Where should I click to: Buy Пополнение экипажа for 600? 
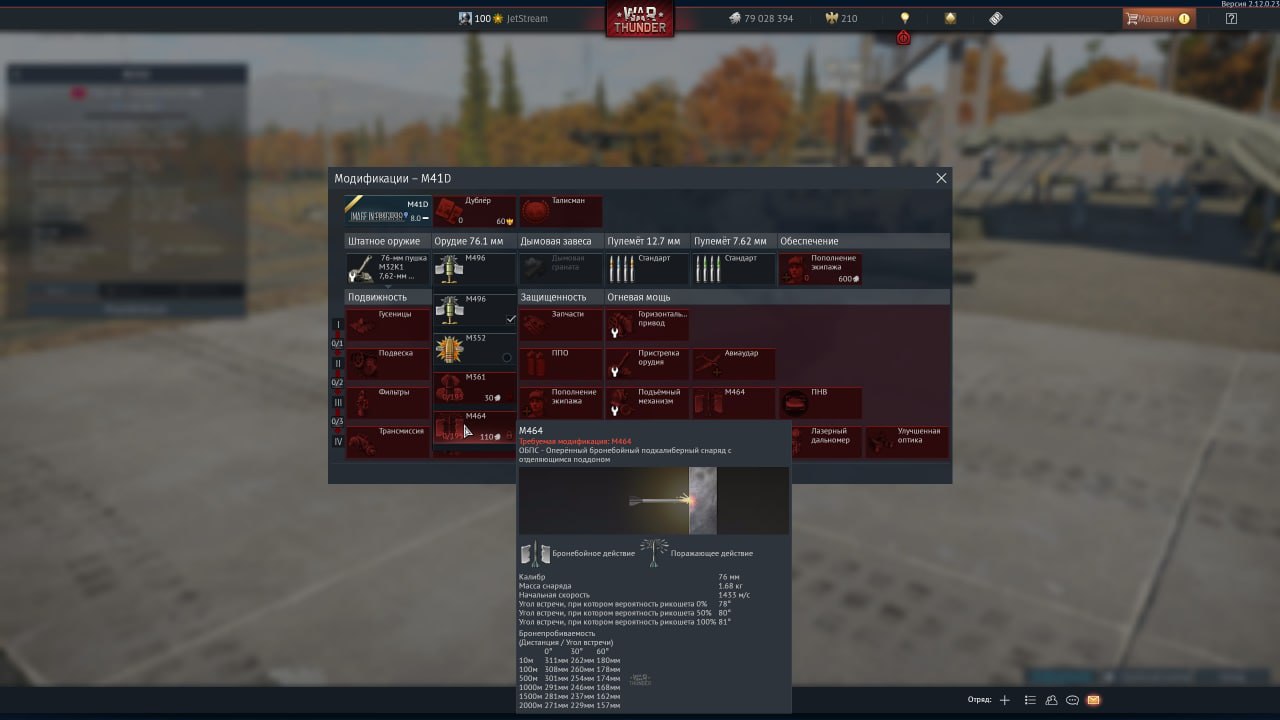point(820,268)
